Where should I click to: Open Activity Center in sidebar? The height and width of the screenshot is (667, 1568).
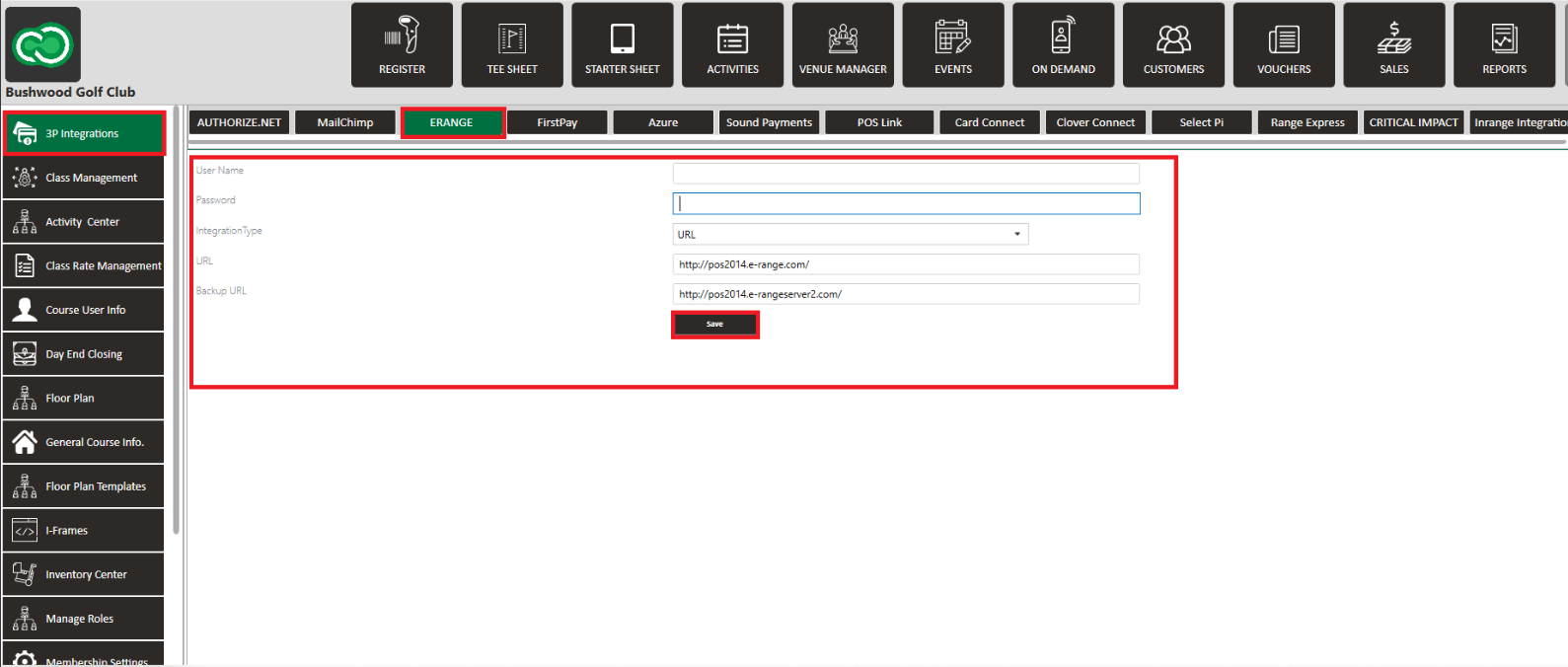[x=84, y=222]
